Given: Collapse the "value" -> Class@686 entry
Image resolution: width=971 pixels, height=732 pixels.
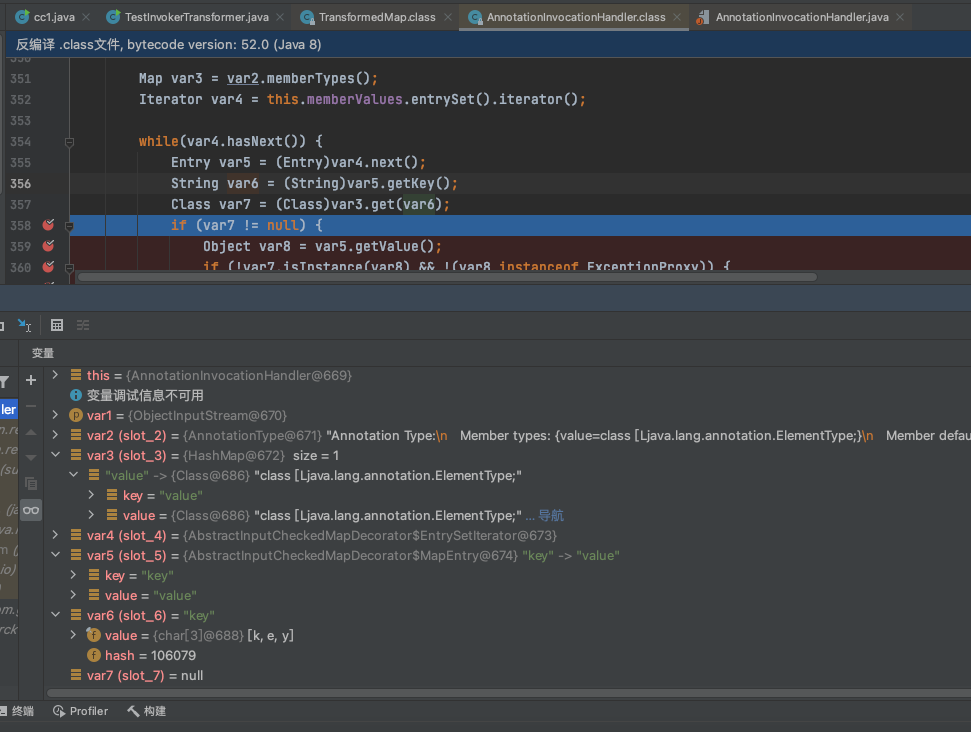Looking at the screenshot, I should [73, 475].
